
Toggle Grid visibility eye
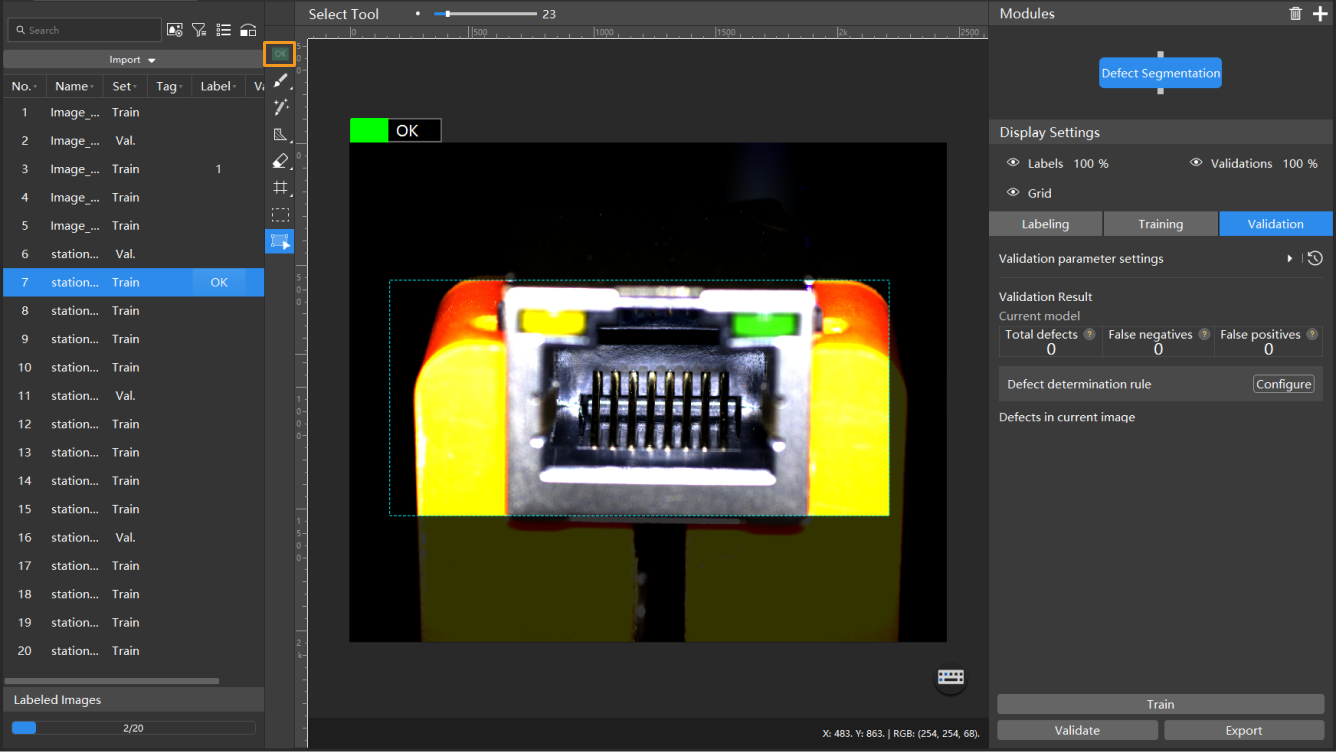pos(1013,193)
